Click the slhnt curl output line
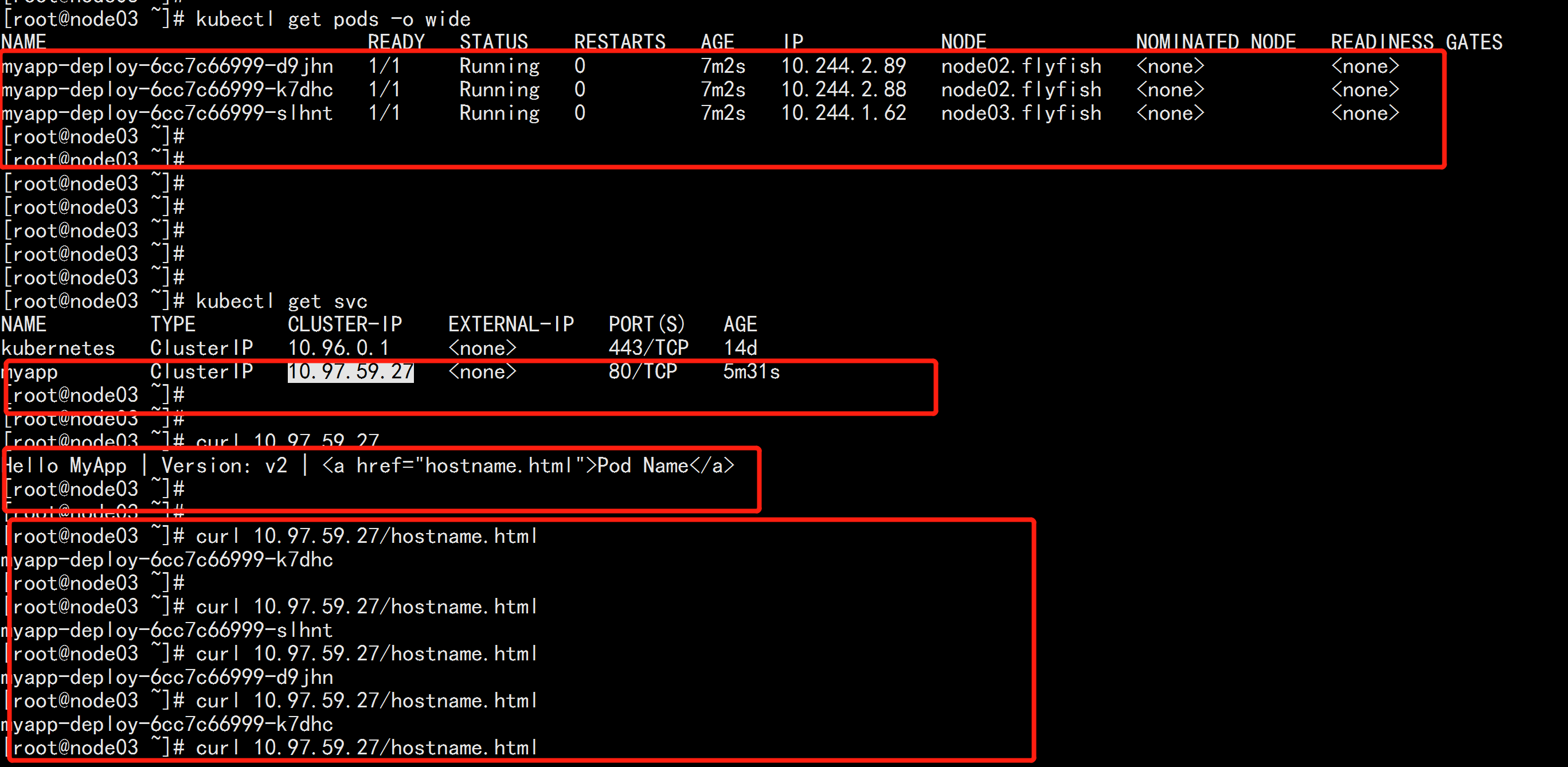The width and height of the screenshot is (1568, 767). click(167, 631)
